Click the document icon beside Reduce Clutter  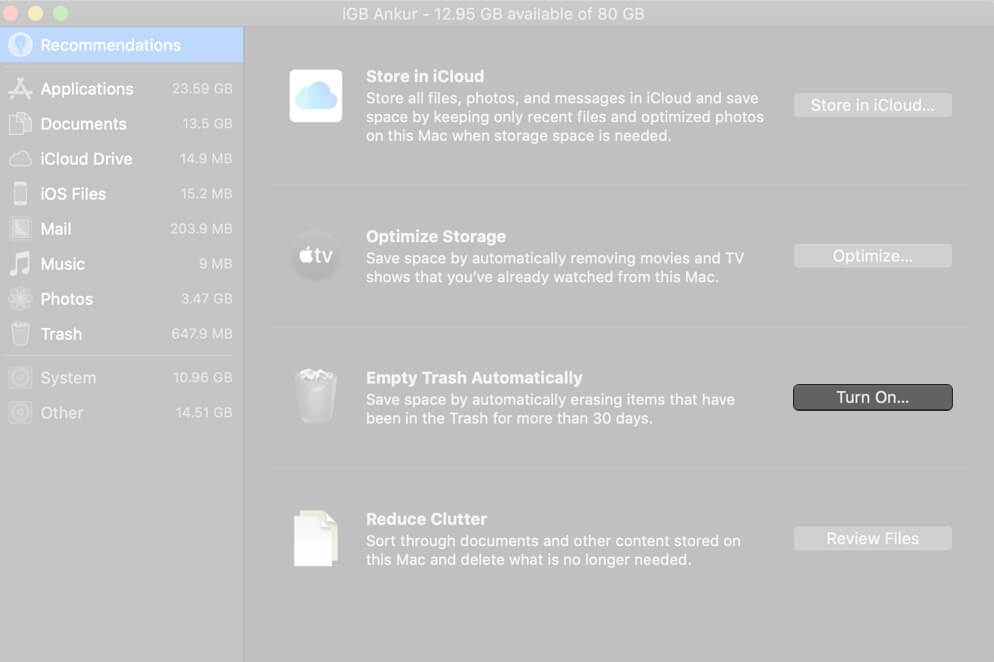(316, 538)
